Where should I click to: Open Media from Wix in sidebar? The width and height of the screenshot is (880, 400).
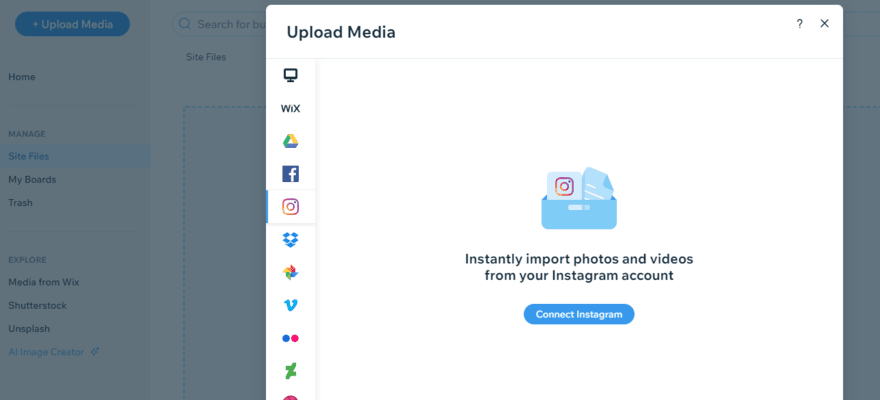pyautogui.click(x=44, y=282)
